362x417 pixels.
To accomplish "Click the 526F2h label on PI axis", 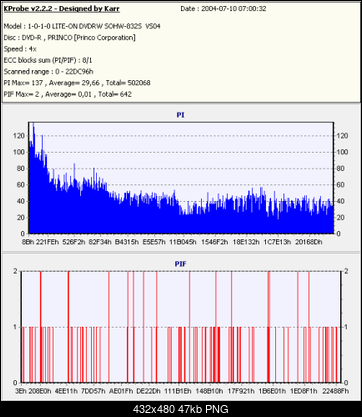I will tap(74, 242).
